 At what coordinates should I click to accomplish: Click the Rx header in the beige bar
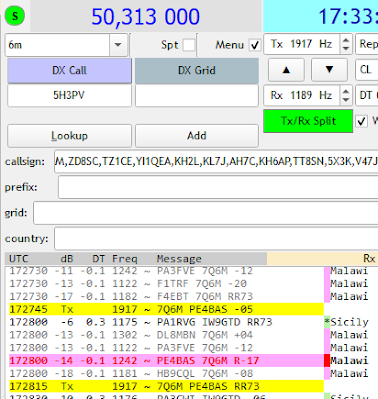coord(369,259)
